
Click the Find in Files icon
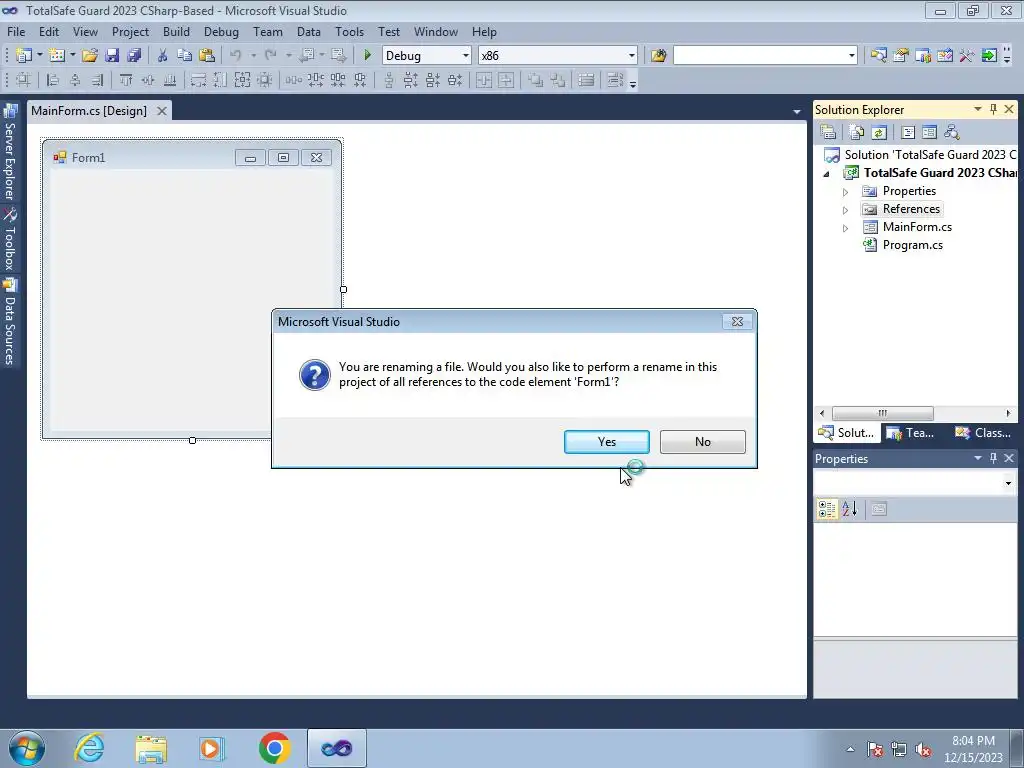(658, 56)
